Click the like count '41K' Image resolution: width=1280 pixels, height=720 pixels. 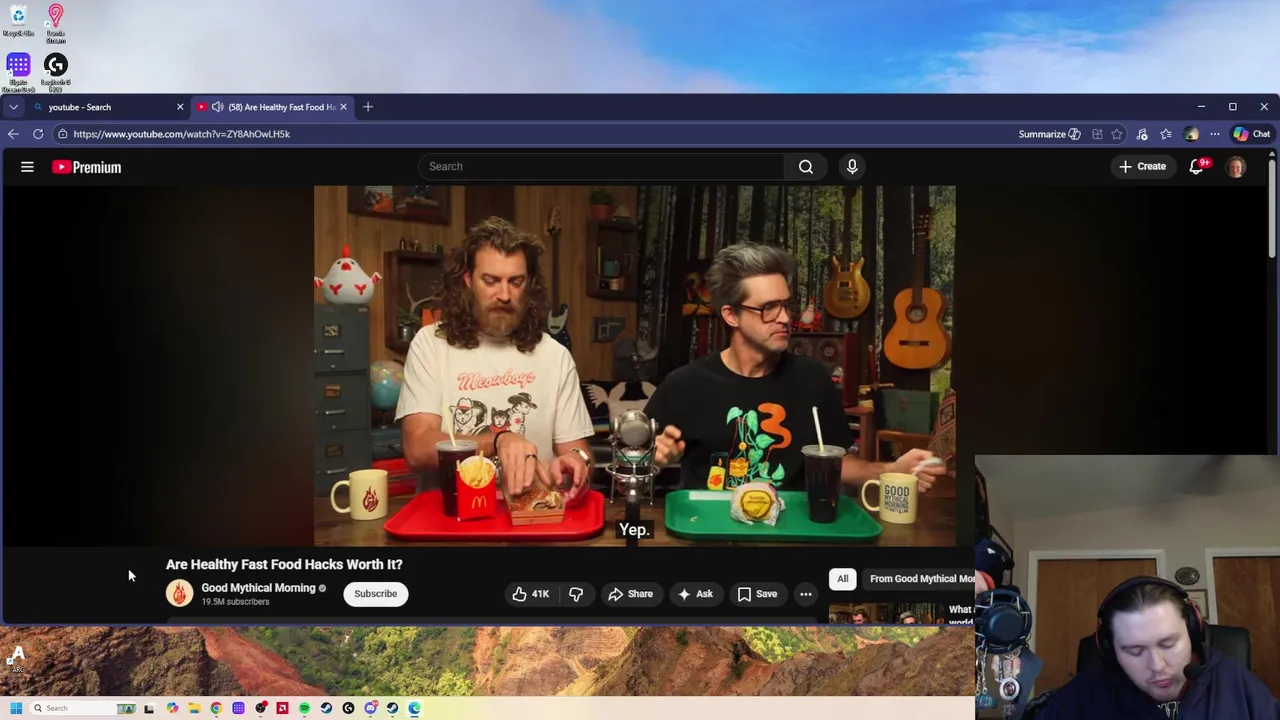[x=540, y=594]
